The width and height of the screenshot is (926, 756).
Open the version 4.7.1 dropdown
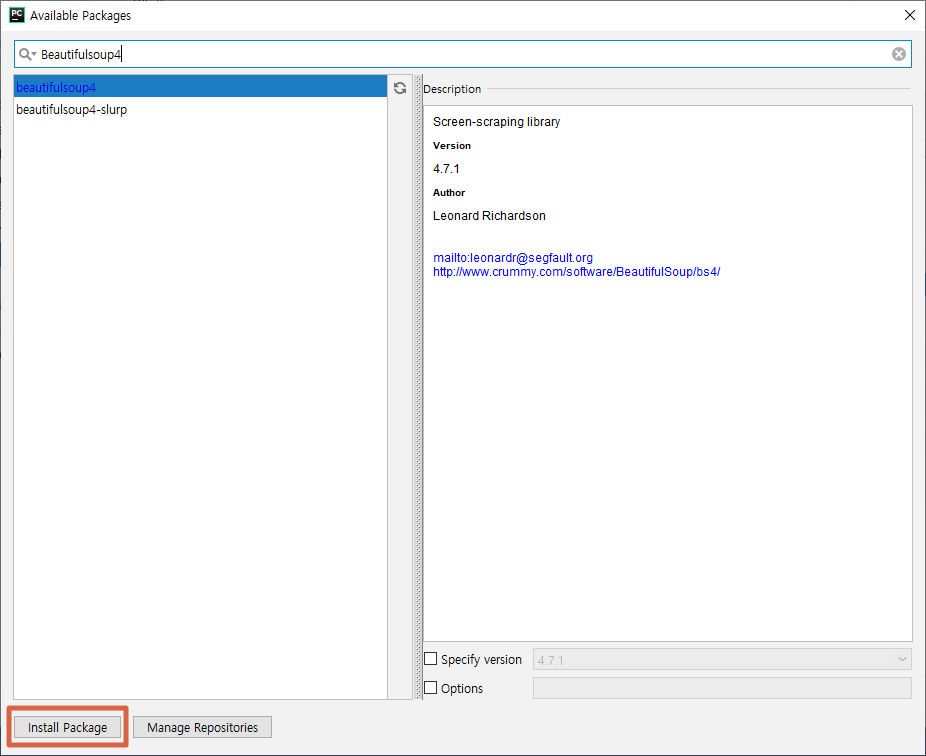(722, 659)
